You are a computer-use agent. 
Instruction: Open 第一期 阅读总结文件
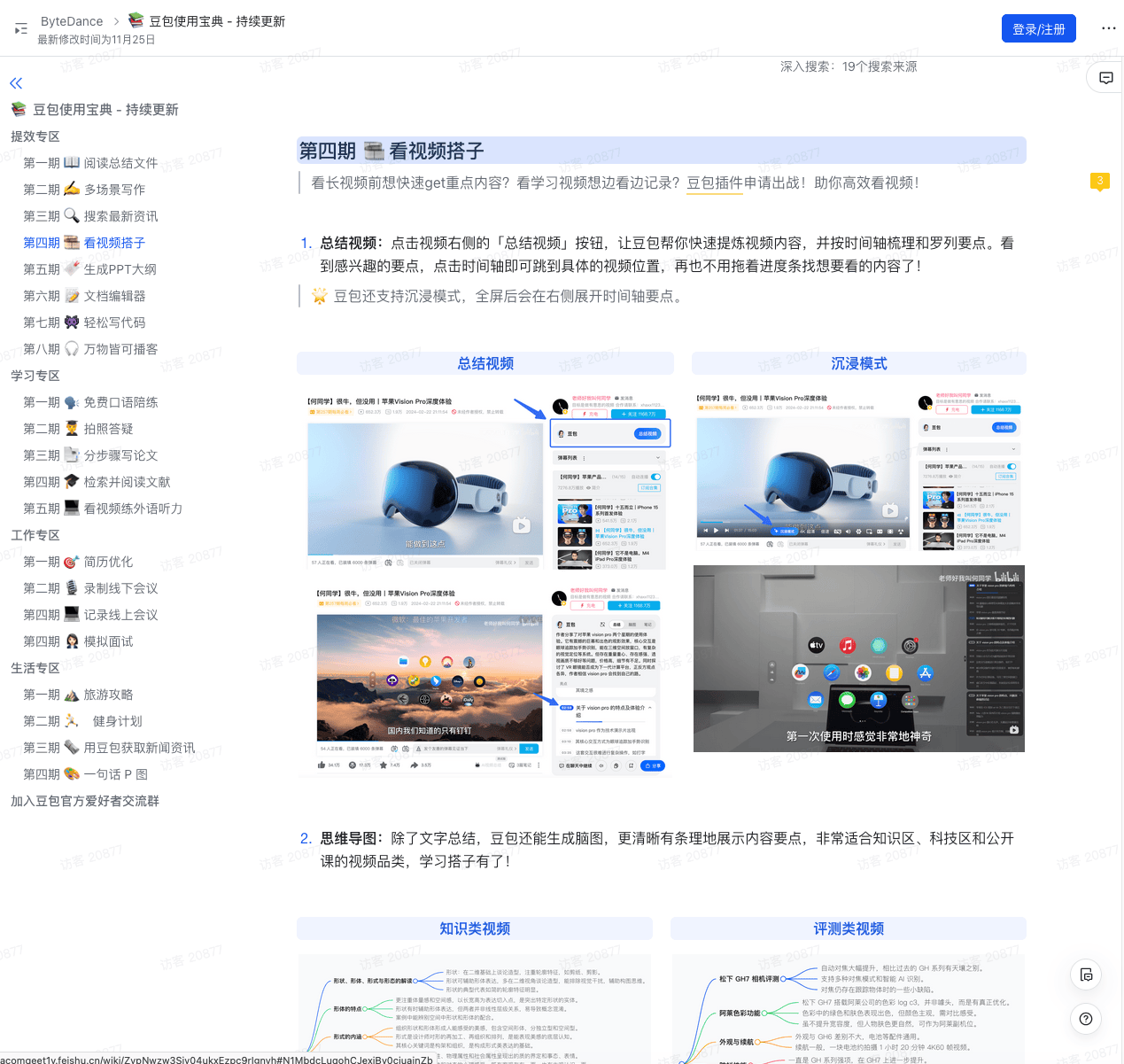point(90,163)
